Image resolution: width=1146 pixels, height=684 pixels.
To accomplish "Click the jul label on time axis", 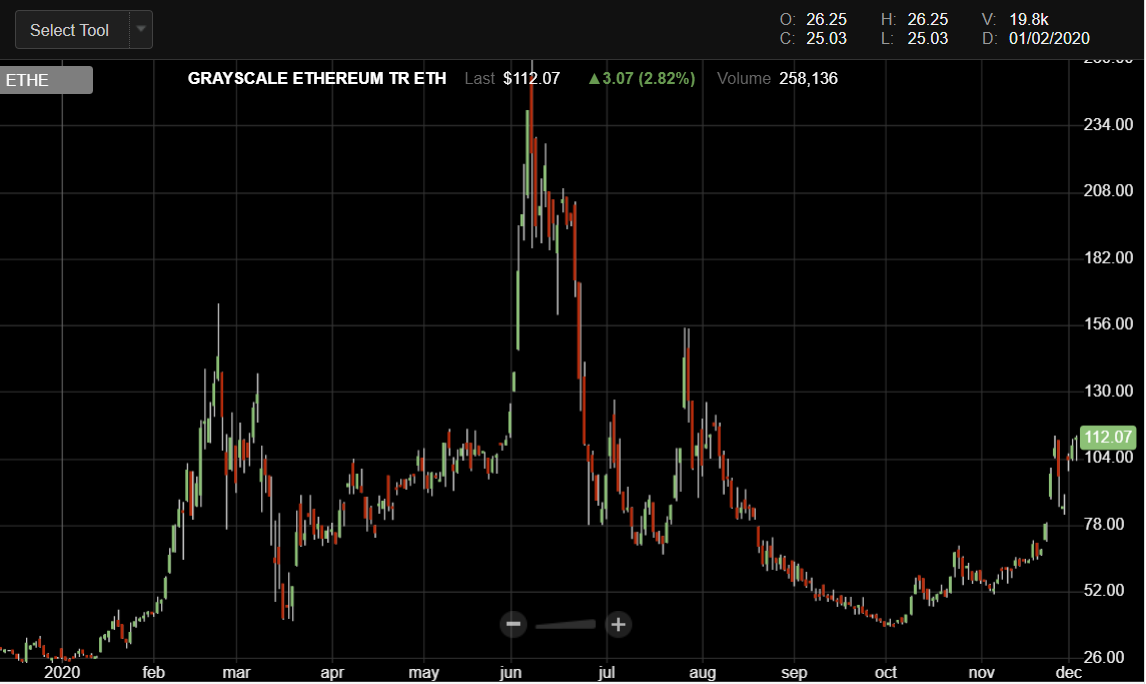I will [607, 672].
